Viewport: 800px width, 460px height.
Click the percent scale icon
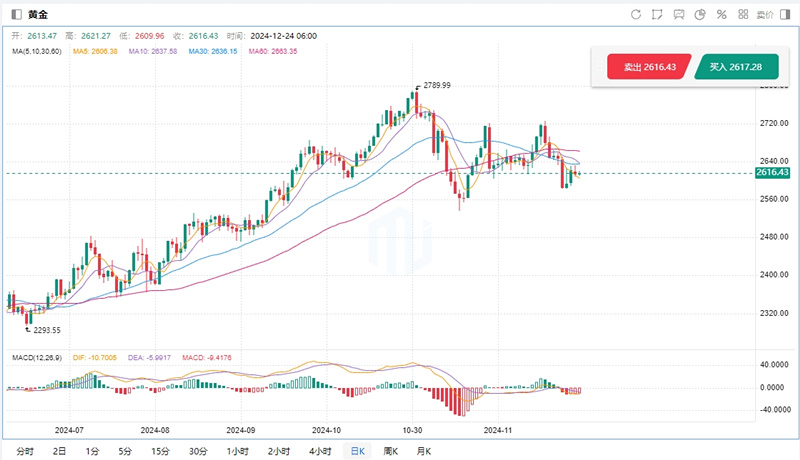pyautogui.click(x=722, y=14)
